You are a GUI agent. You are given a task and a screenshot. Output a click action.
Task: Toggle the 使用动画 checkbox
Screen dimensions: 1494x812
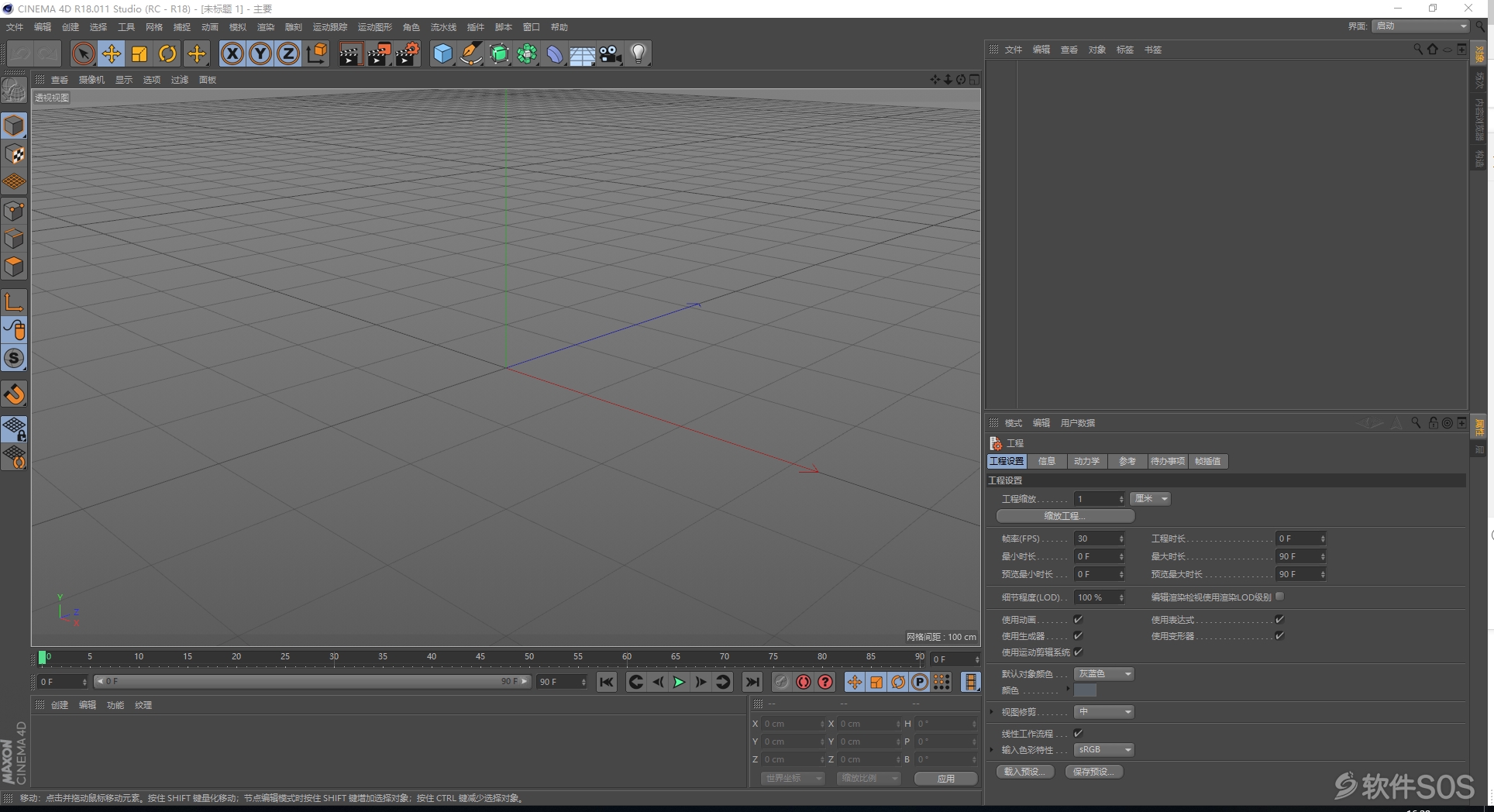(x=1078, y=619)
